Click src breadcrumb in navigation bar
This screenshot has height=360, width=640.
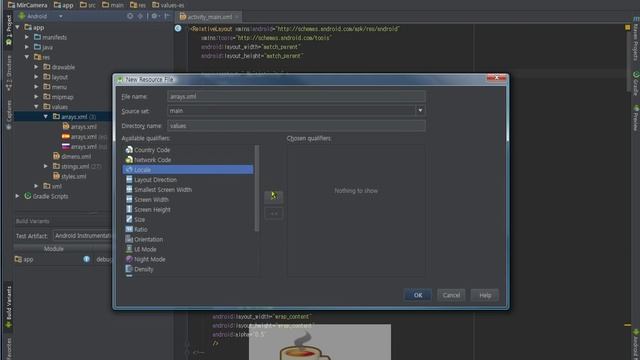[x=87, y=5]
